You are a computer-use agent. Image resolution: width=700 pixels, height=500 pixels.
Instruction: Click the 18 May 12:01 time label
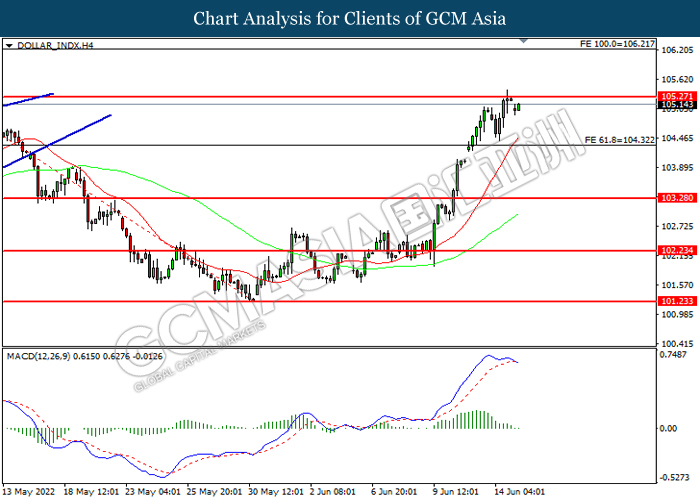click(x=92, y=492)
